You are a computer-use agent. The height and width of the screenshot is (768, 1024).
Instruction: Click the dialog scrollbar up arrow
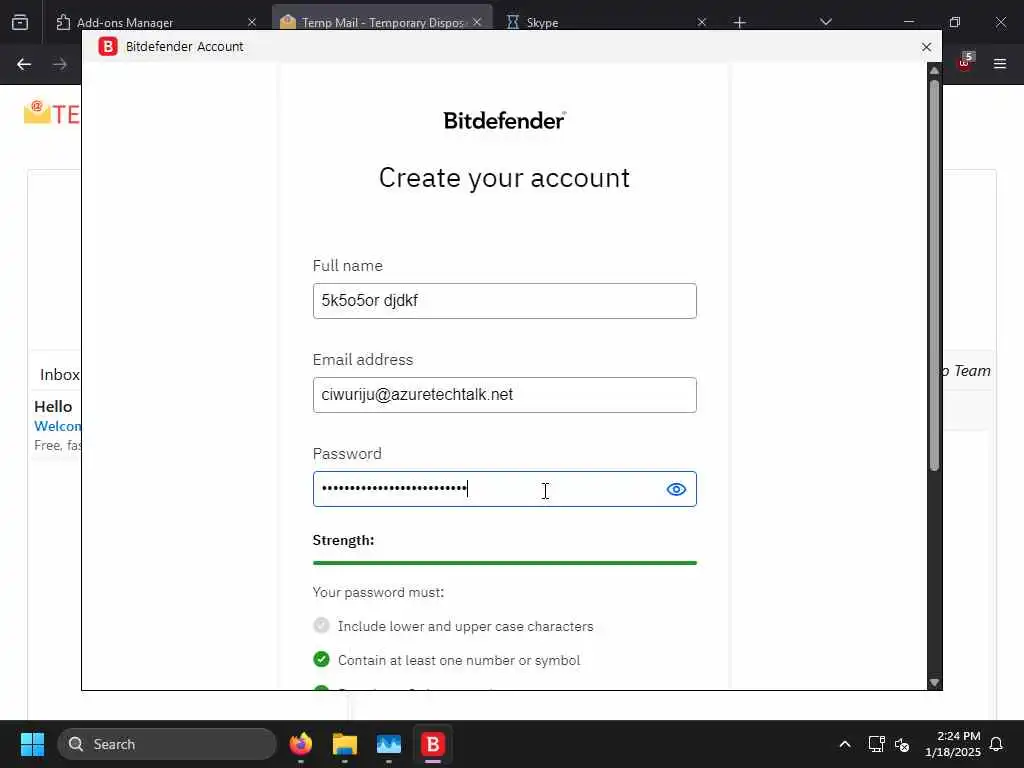pos(935,70)
